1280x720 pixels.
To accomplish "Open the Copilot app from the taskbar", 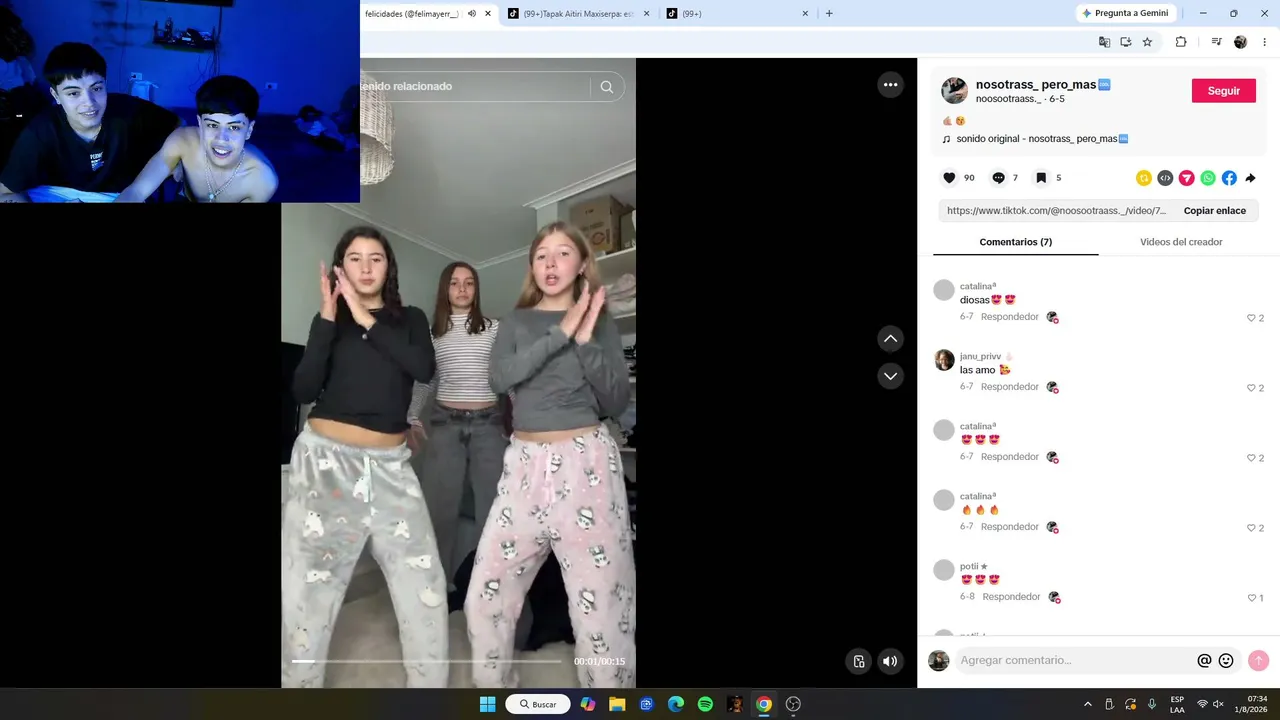I will click(x=588, y=704).
